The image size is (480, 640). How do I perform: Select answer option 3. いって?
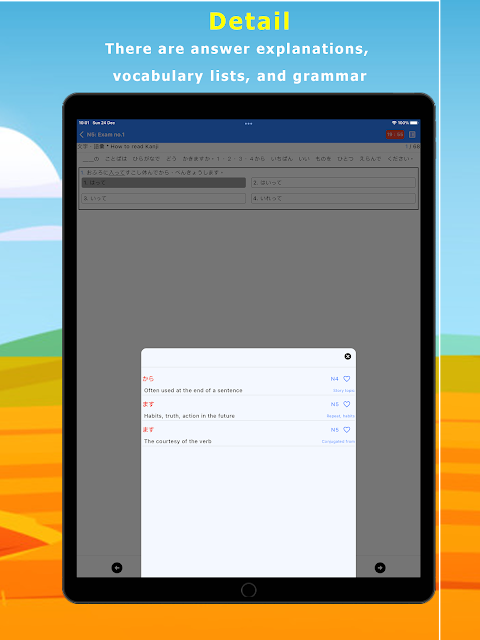coord(164,198)
